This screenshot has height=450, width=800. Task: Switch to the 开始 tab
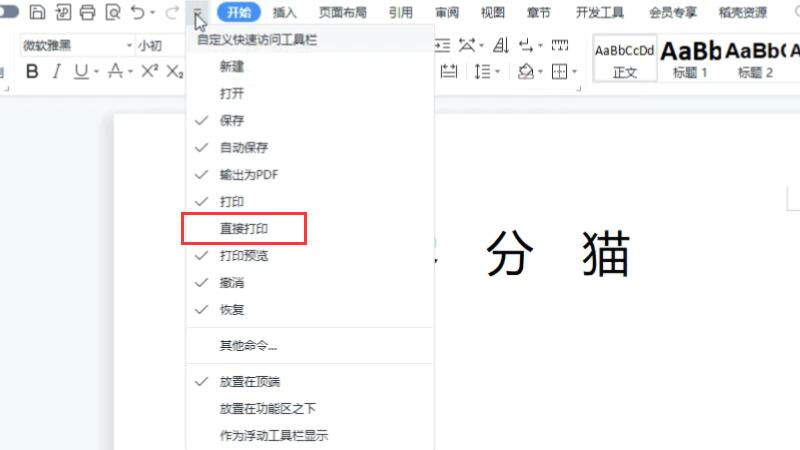pyautogui.click(x=239, y=12)
